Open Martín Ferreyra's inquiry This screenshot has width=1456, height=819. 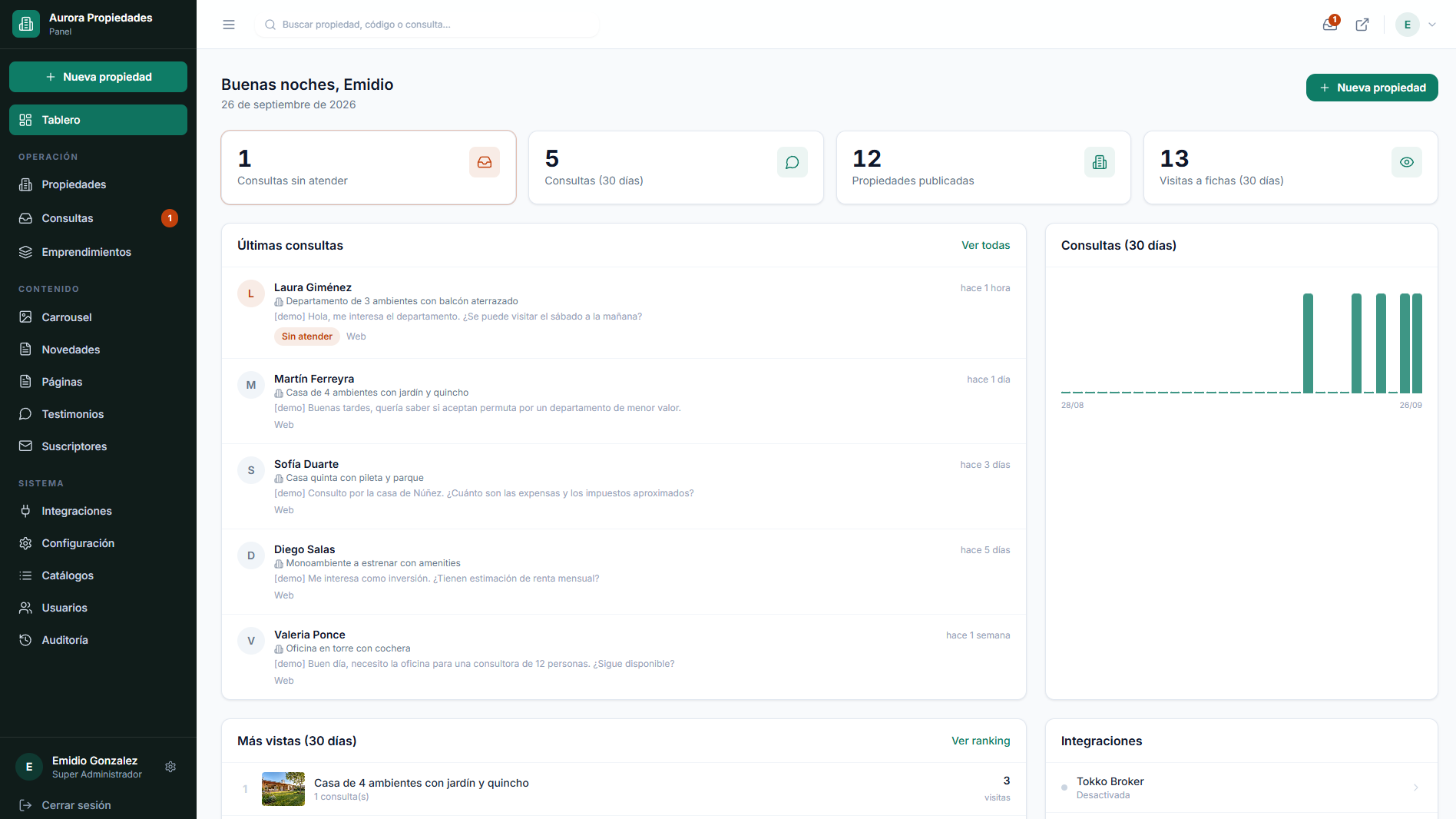pos(624,401)
